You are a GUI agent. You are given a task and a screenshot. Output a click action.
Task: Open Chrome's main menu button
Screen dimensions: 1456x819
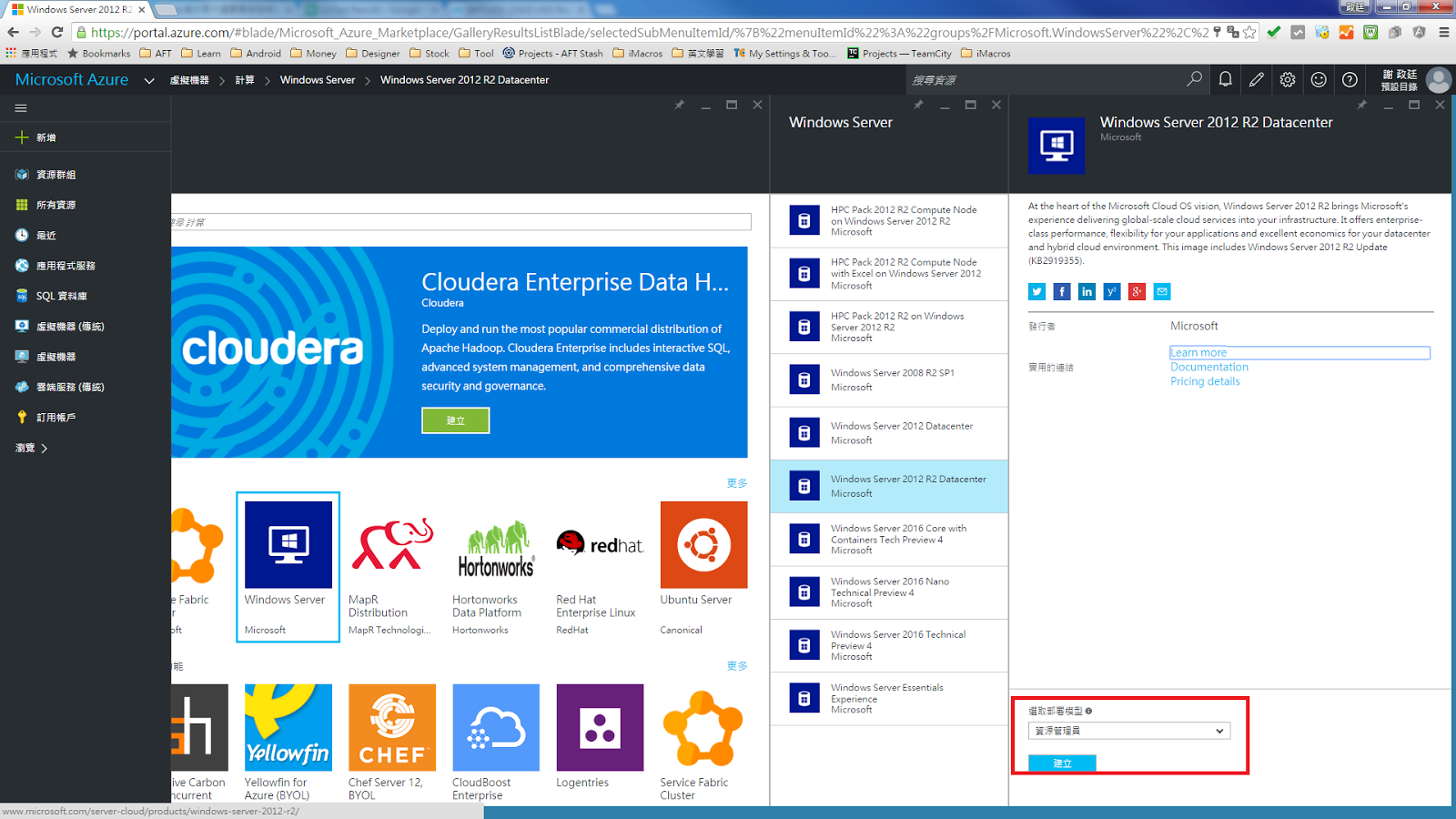(1443, 32)
